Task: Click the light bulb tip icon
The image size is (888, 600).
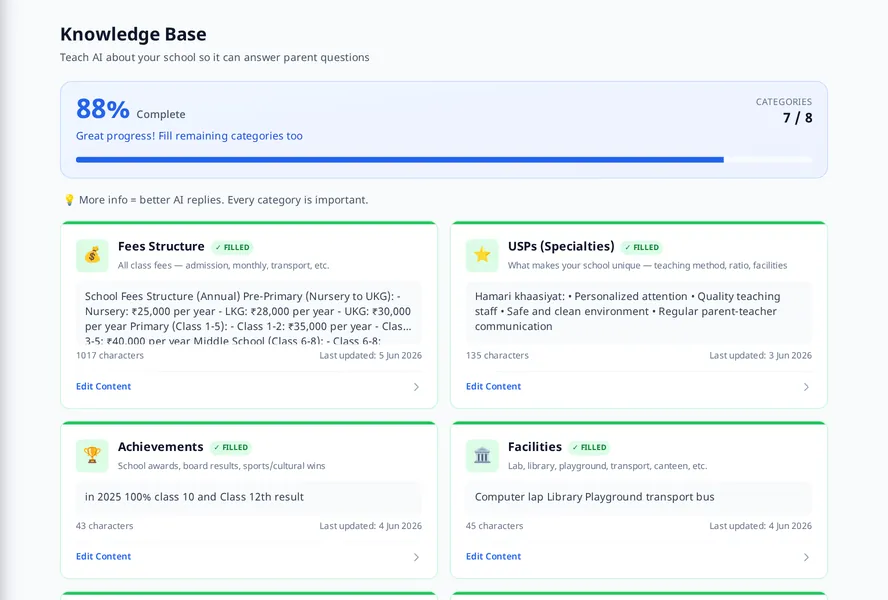Action: [69, 200]
